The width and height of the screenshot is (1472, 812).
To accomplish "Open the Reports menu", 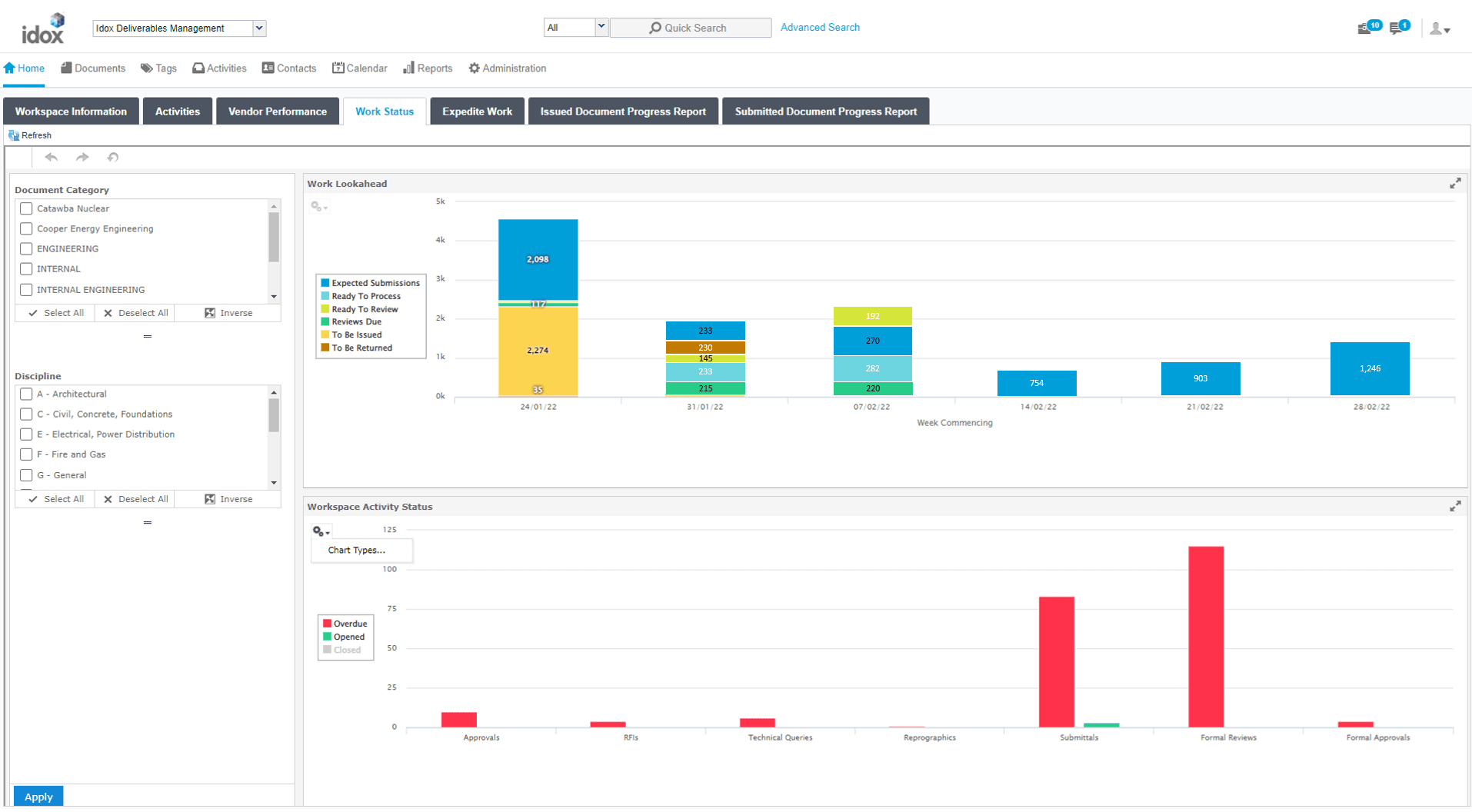I will 428,68.
